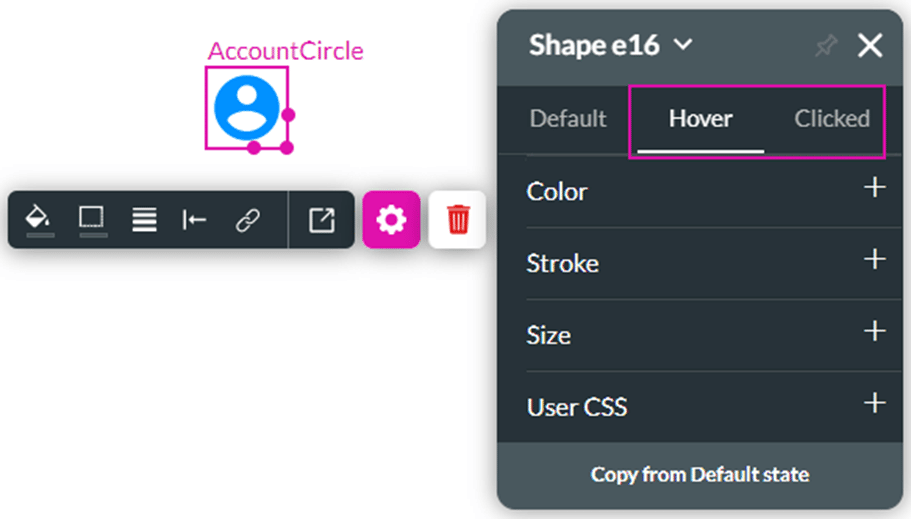Expand the User CSS section

point(874,404)
